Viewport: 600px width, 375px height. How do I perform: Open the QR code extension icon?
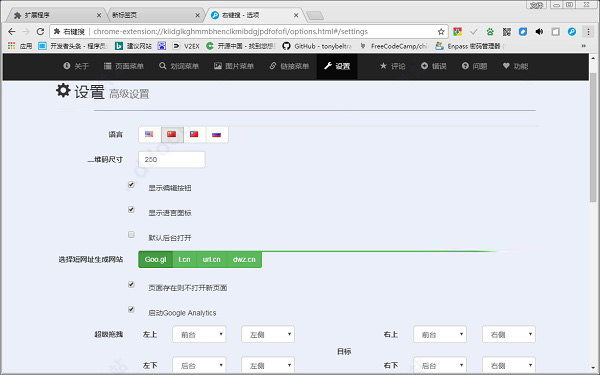(x=507, y=32)
